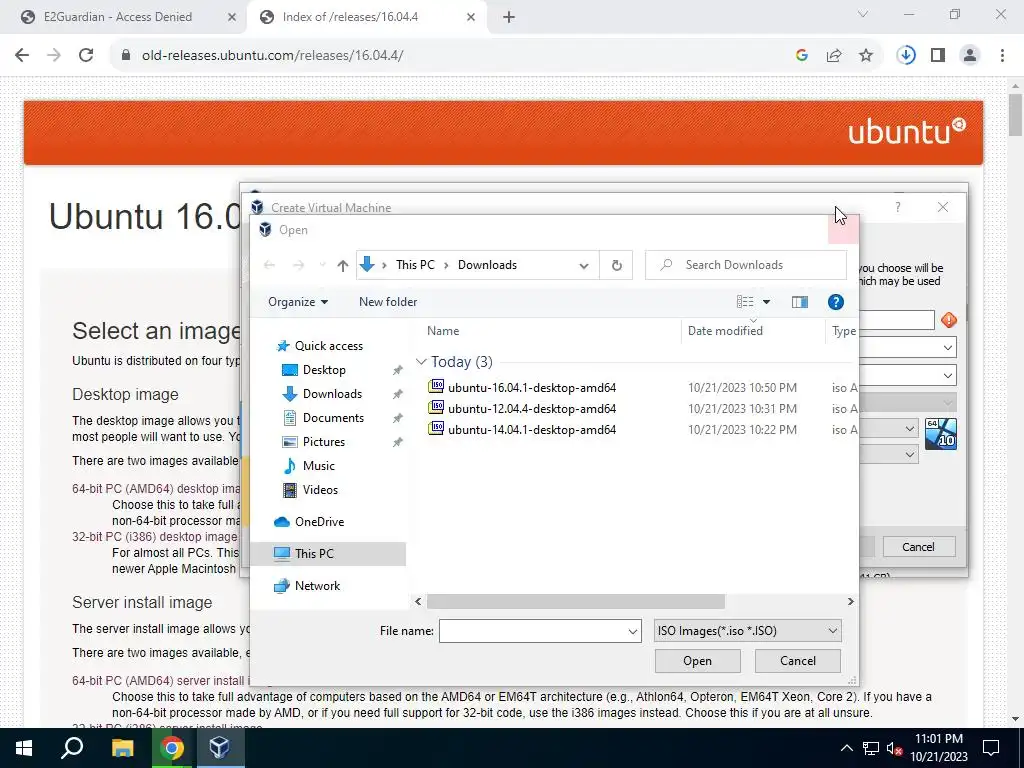Image resolution: width=1024 pixels, height=768 pixels.
Task: Open the help button in Open dialog
Action: pyautogui.click(x=835, y=302)
